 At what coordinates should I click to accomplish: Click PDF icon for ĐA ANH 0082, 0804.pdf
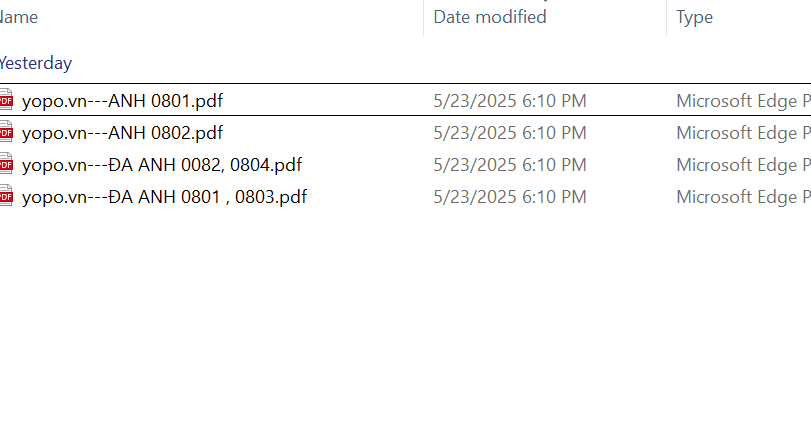coord(6,164)
